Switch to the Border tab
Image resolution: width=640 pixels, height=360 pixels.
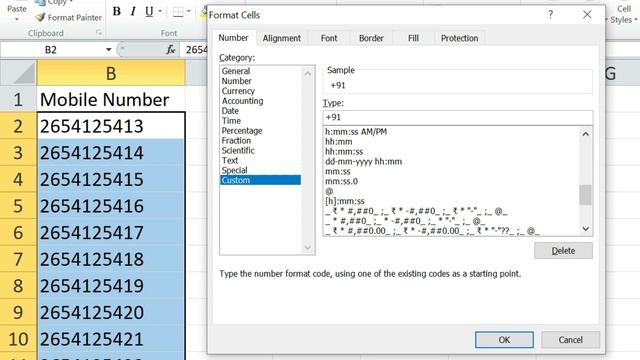pos(371,38)
